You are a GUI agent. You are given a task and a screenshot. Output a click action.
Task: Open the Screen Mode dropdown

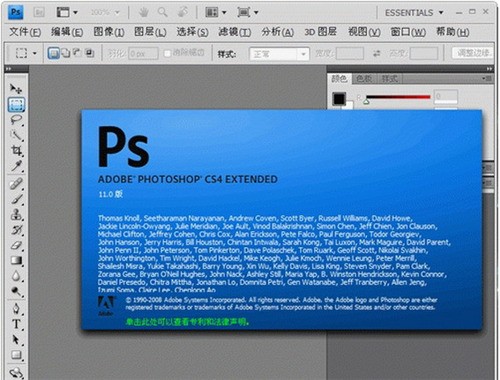[248, 13]
